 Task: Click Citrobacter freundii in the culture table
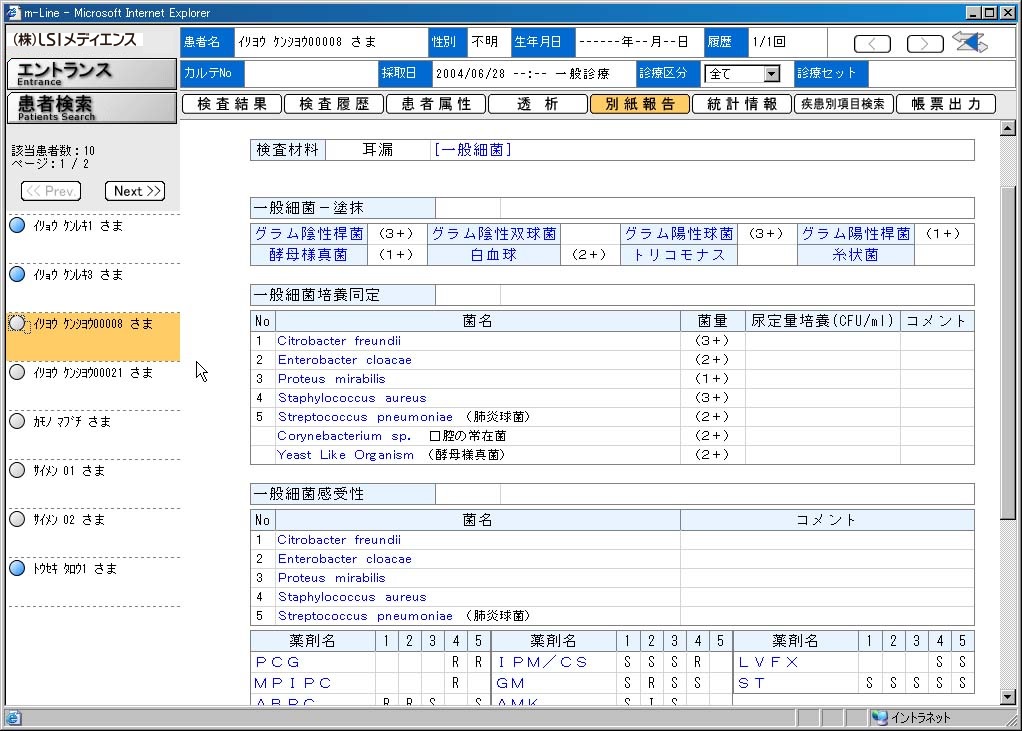pos(339,341)
